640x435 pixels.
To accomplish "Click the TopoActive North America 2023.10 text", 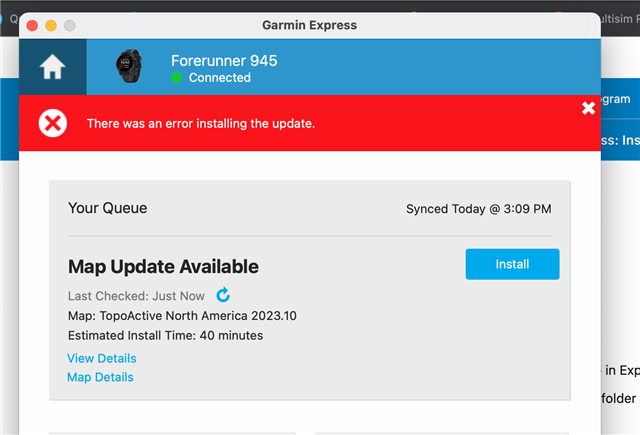I will (198, 316).
